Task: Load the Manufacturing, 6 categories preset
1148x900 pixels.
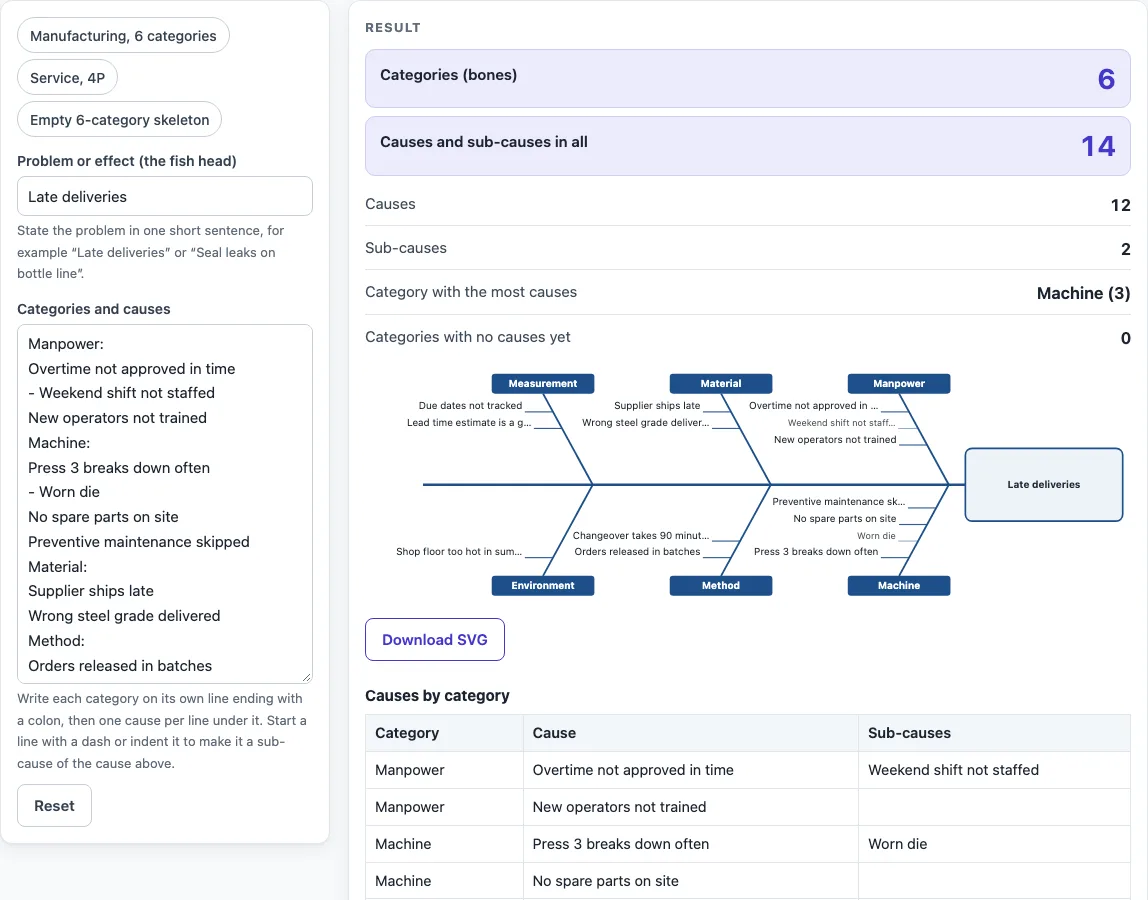Action: pos(123,36)
